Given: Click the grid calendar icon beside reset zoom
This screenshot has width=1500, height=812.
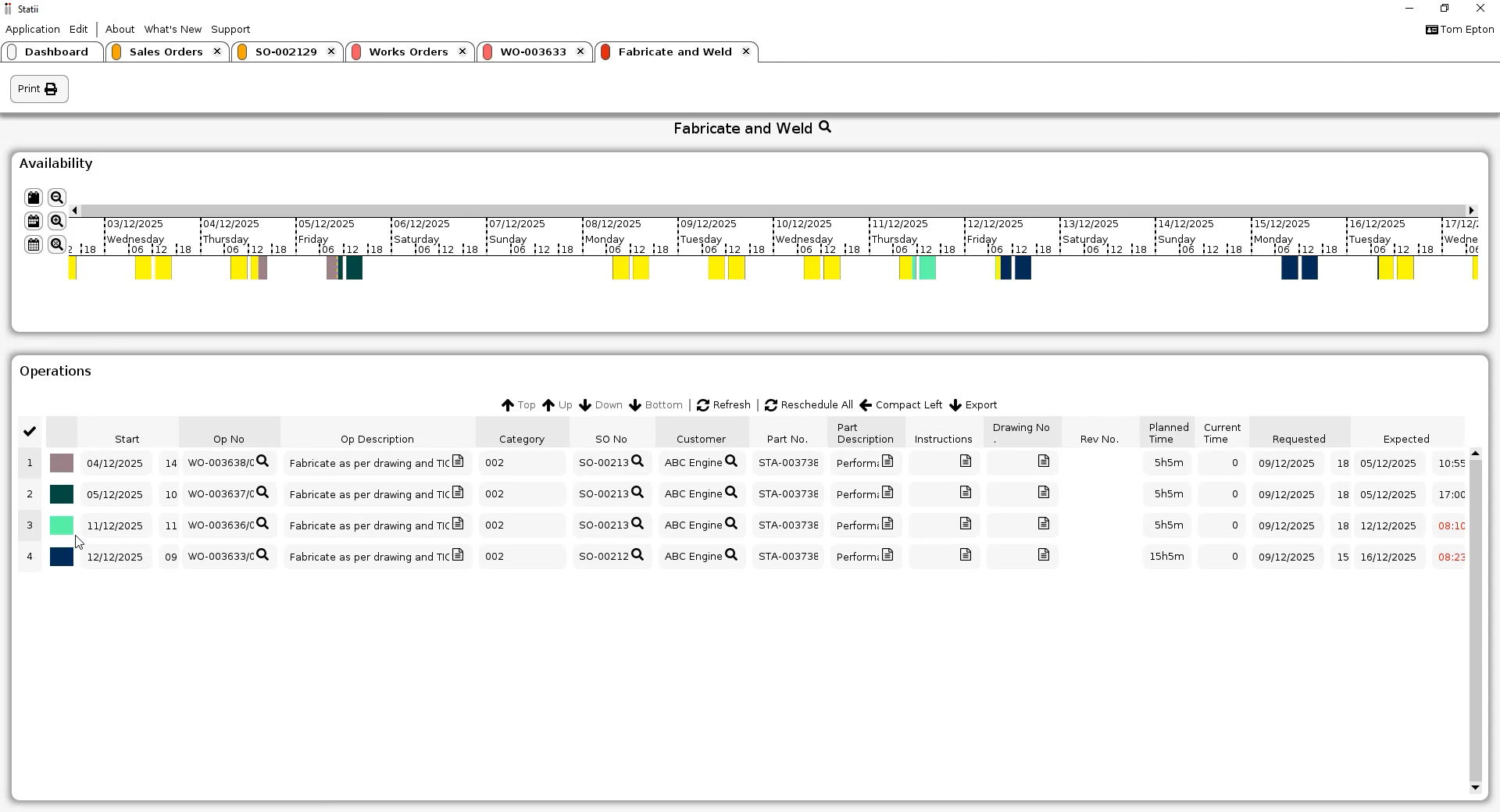Looking at the screenshot, I should [x=33, y=244].
